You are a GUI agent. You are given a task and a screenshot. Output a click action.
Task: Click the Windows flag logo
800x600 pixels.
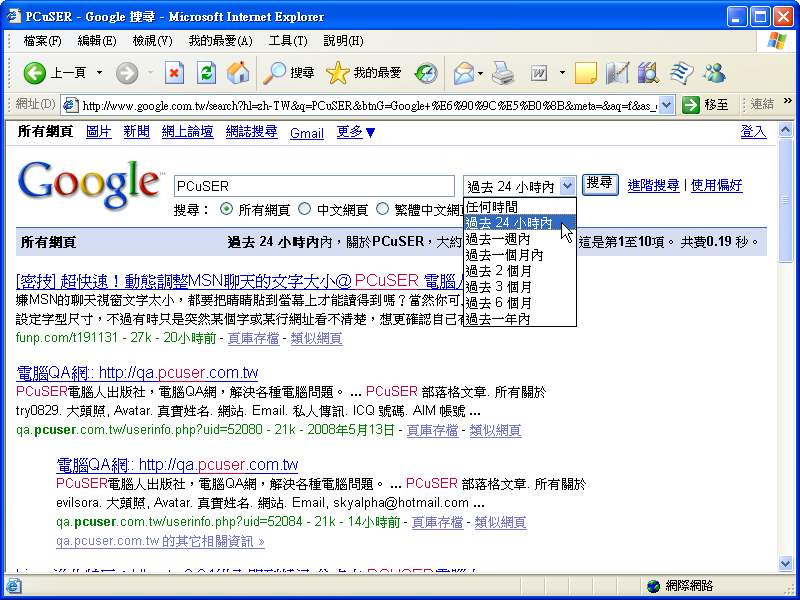pos(777,41)
